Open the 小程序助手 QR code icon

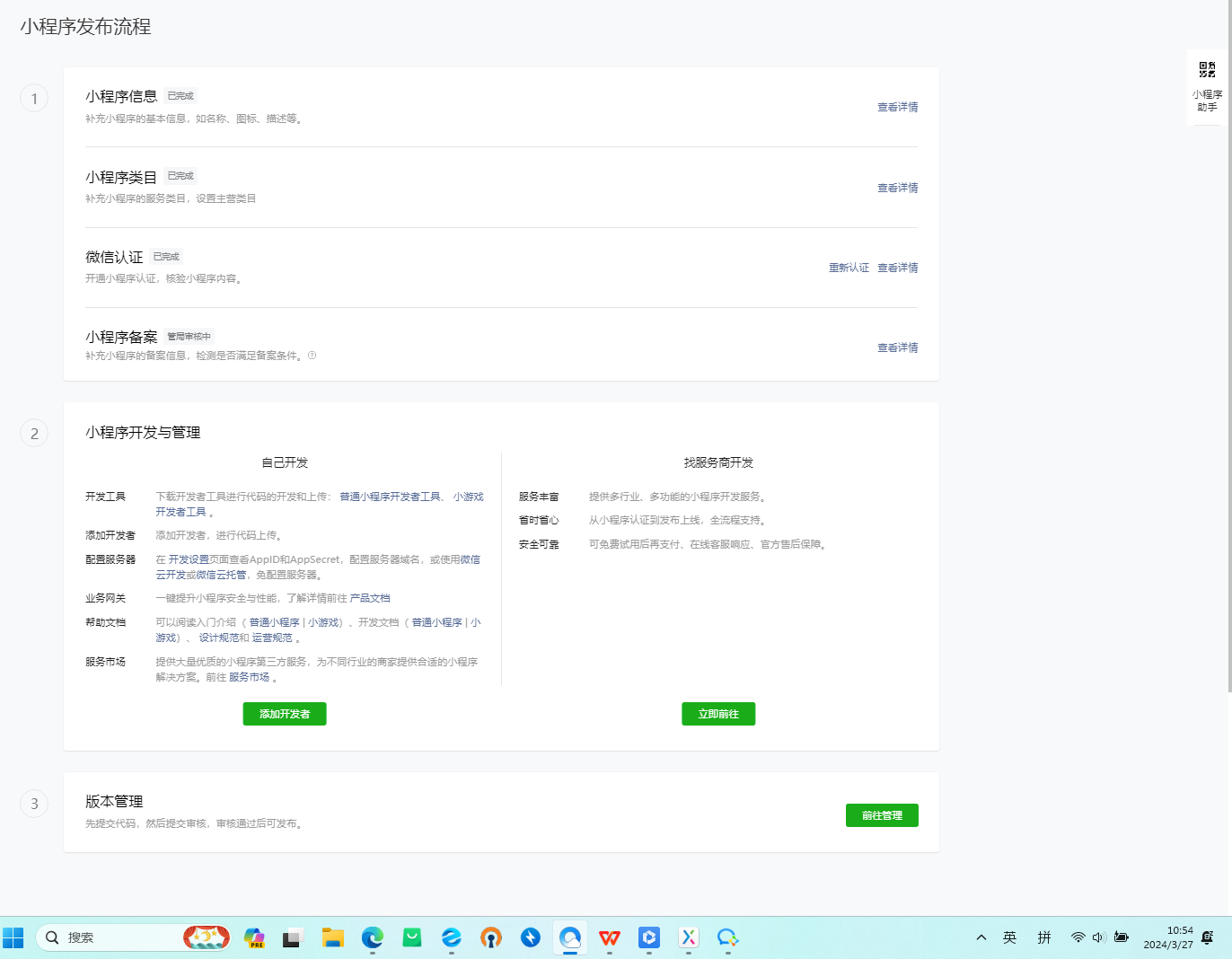tap(1207, 70)
